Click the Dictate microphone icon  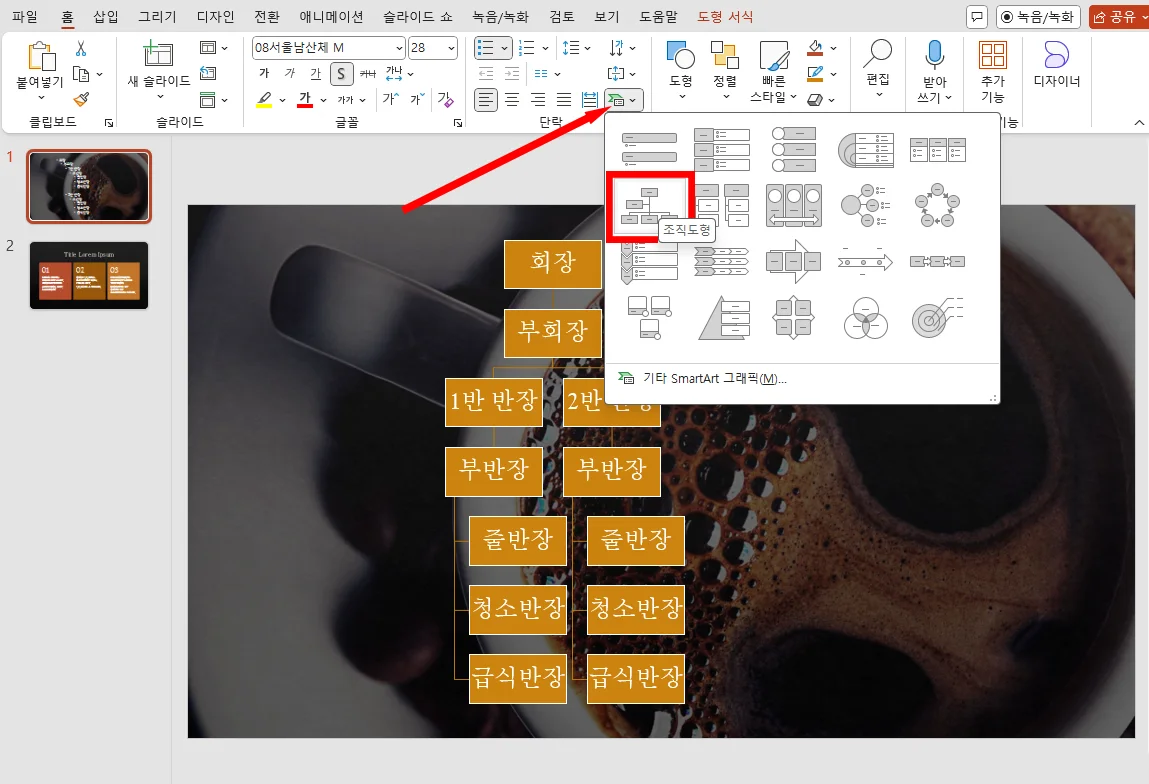pos(934,55)
